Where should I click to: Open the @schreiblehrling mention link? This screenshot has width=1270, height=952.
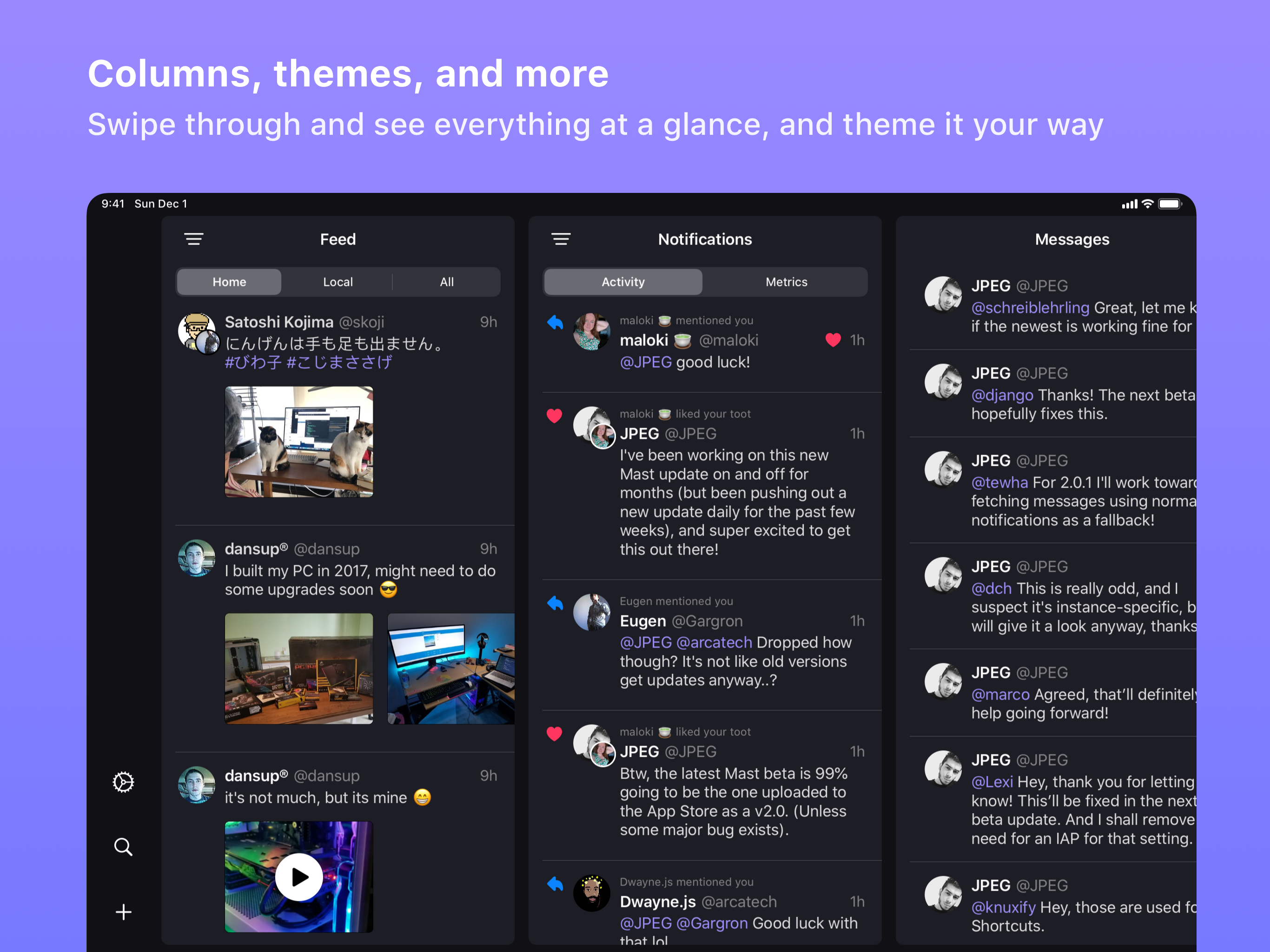point(1030,308)
